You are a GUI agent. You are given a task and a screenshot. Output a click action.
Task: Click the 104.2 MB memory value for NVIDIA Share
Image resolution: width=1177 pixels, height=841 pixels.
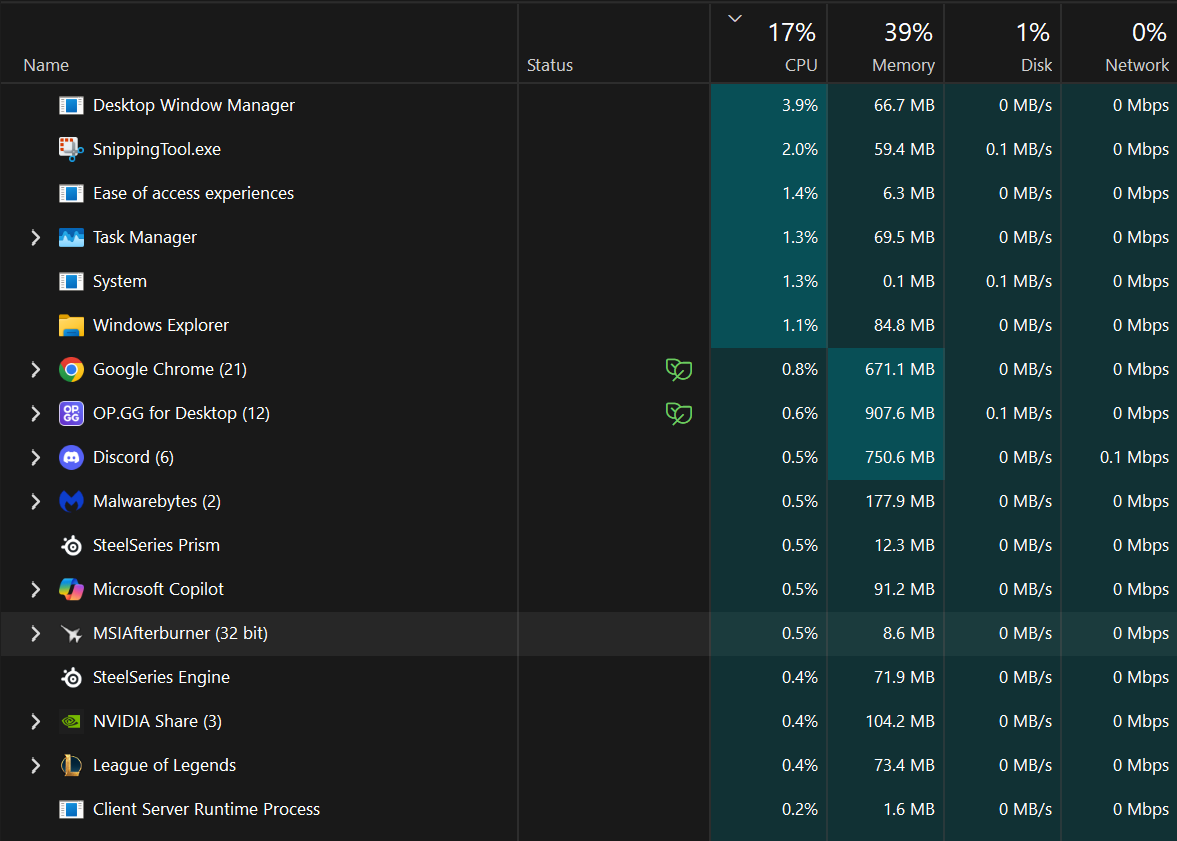coord(900,722)
